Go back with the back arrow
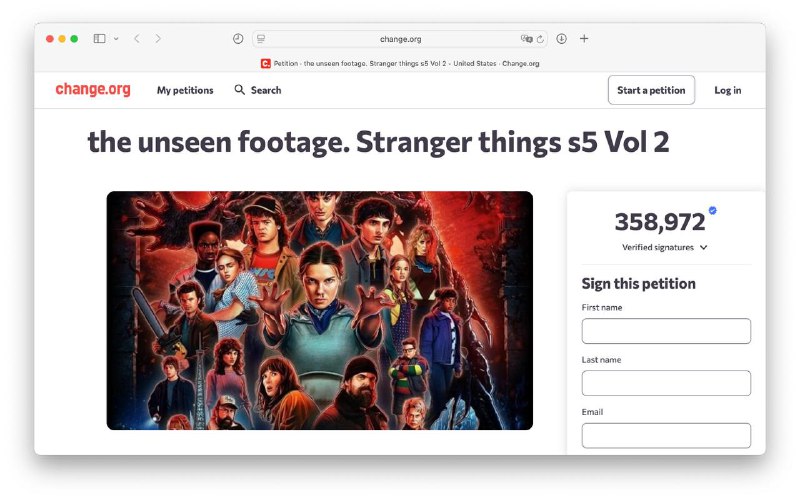 click(x=136, y=39)
